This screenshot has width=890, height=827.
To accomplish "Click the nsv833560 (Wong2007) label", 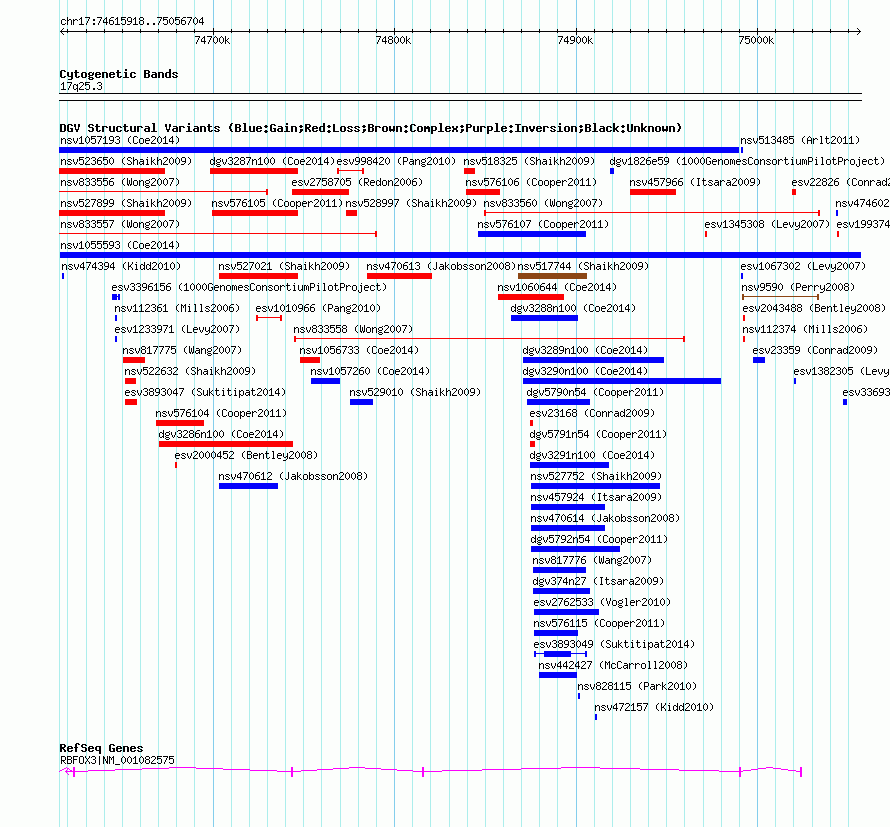I will pos(543,203).
